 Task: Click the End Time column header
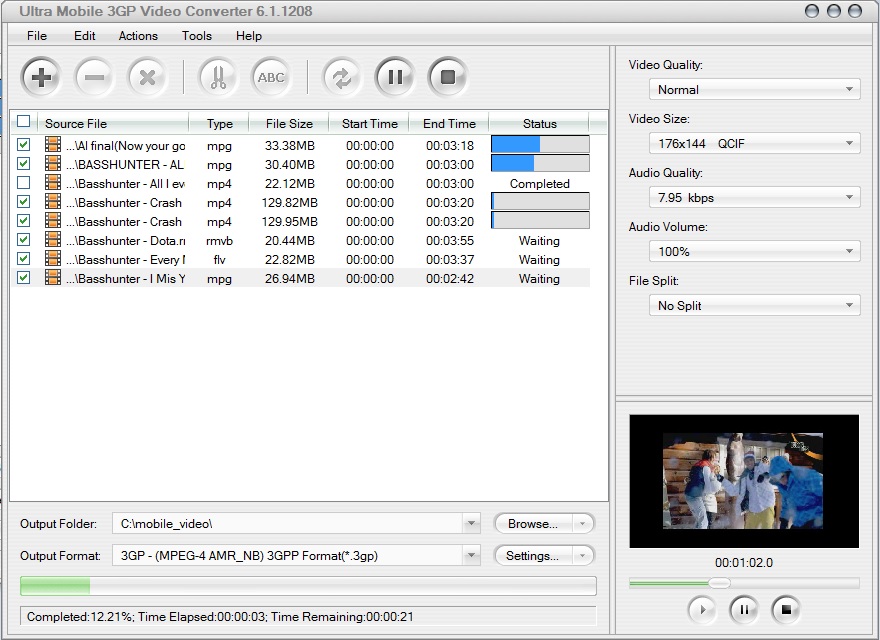pyautogui.click(x=449, y=124)
